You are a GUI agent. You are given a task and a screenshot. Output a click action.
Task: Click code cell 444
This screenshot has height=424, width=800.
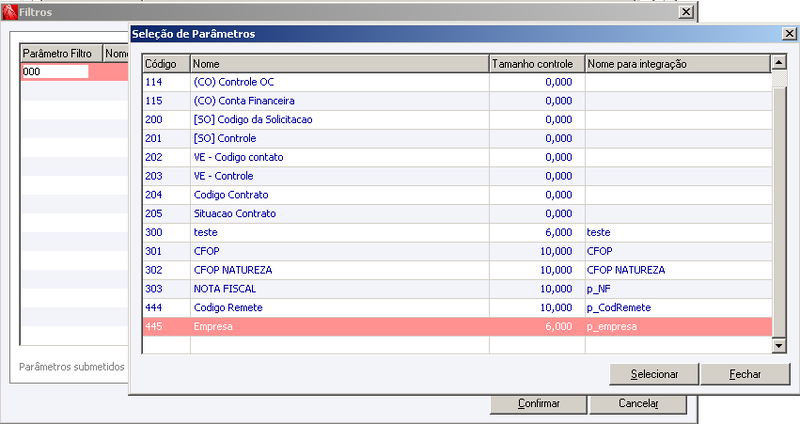point(166,308)
